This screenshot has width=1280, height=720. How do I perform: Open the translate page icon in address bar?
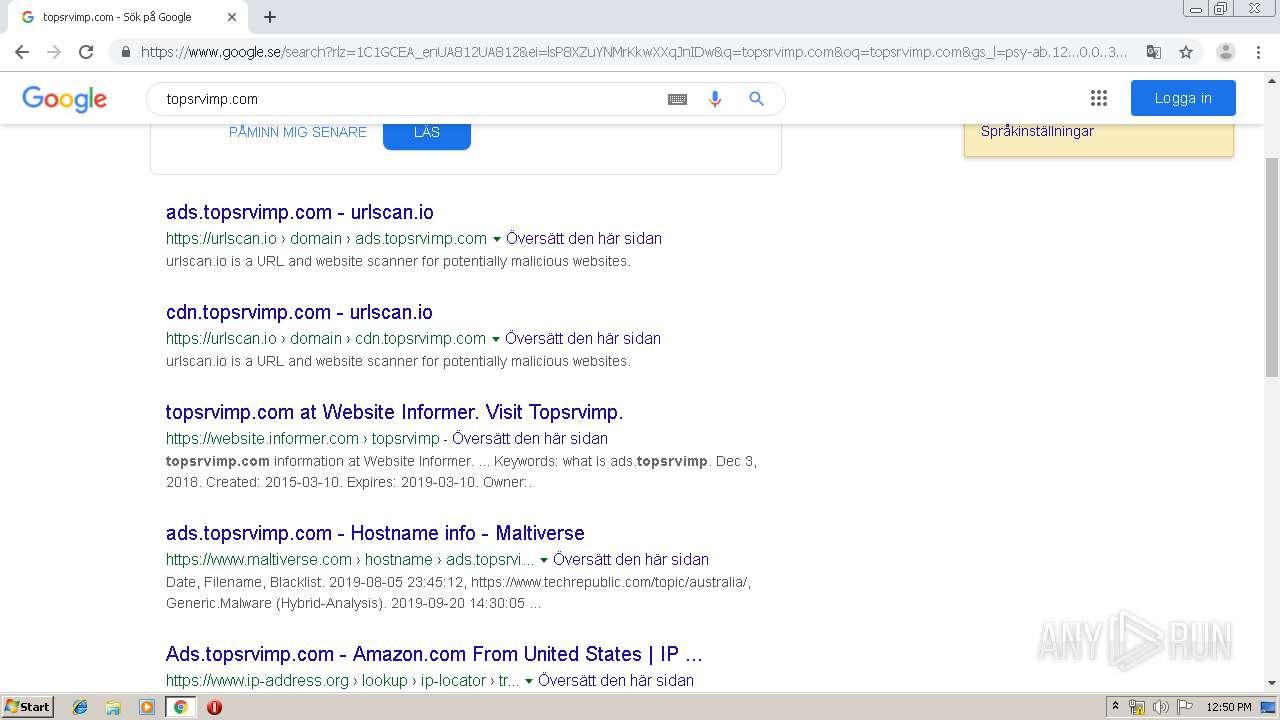pyautogui.click(x=1153, y=52)
